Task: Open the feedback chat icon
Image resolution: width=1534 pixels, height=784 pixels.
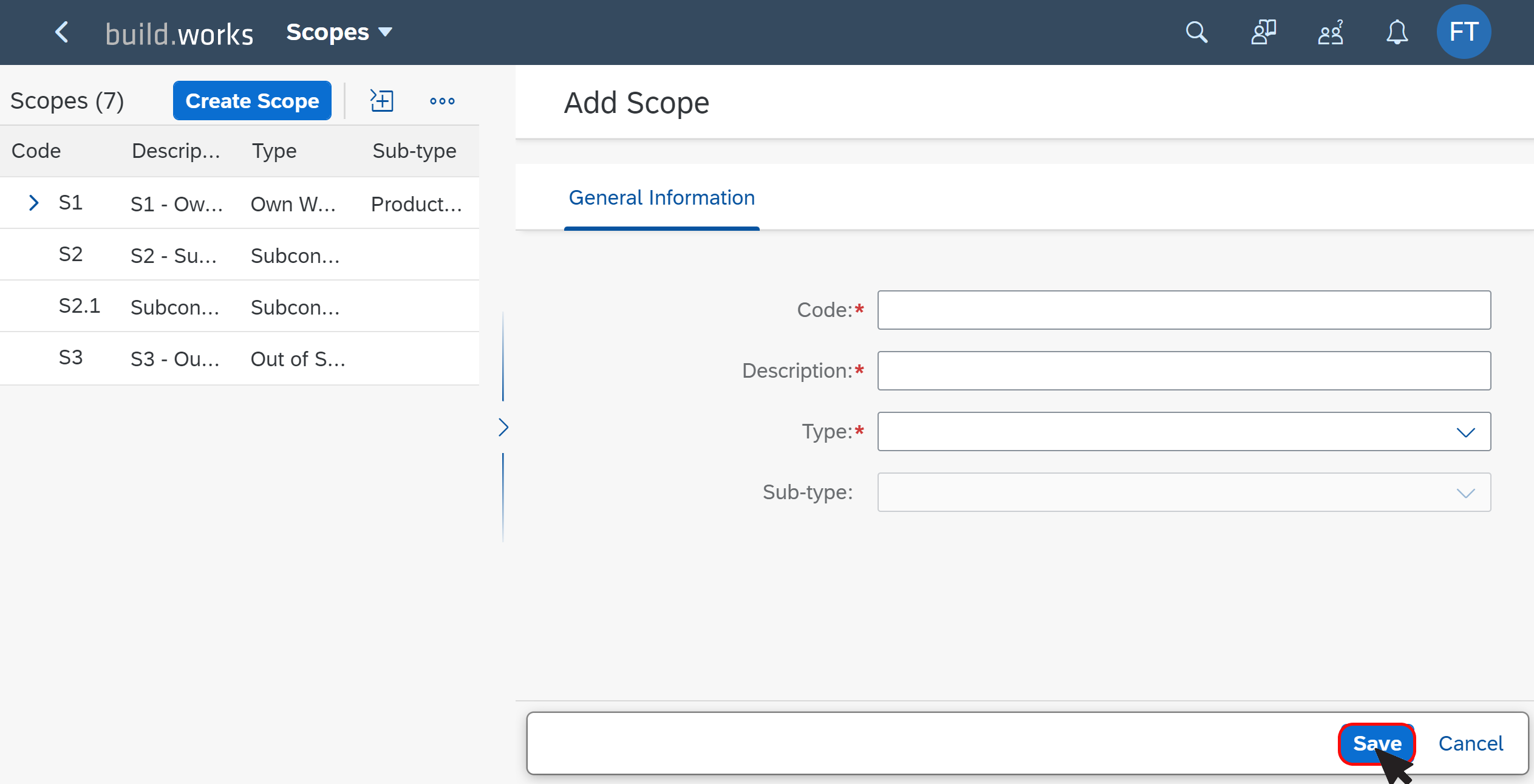Action: tap(1263, 32)
